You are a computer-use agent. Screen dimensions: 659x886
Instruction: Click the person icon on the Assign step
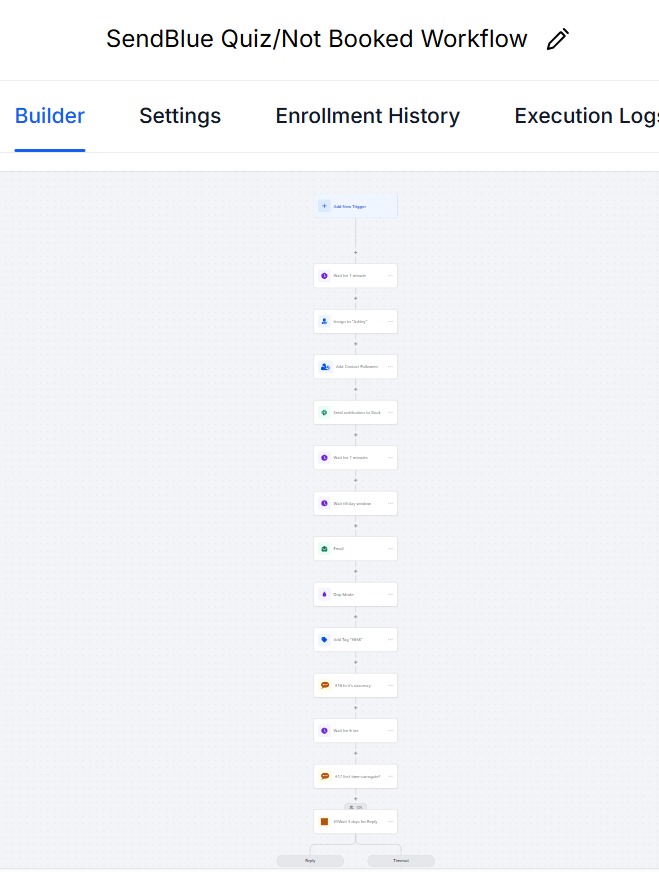coord(324,321)
